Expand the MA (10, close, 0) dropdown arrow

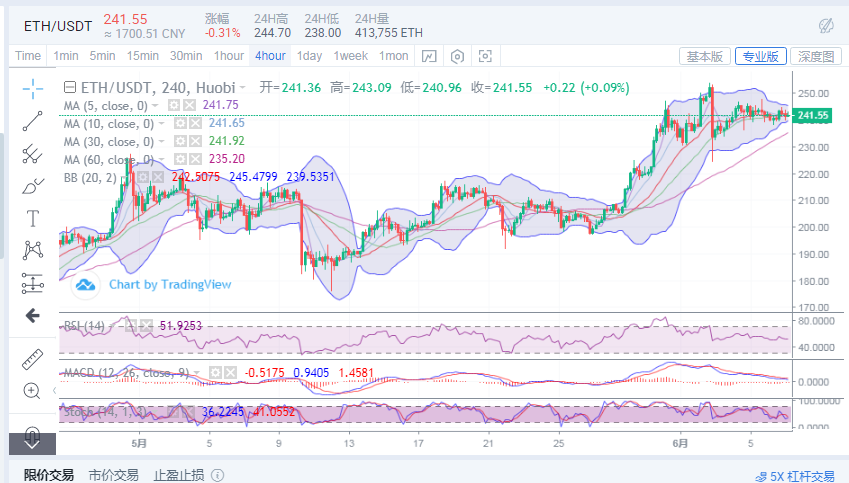point(162,123)
